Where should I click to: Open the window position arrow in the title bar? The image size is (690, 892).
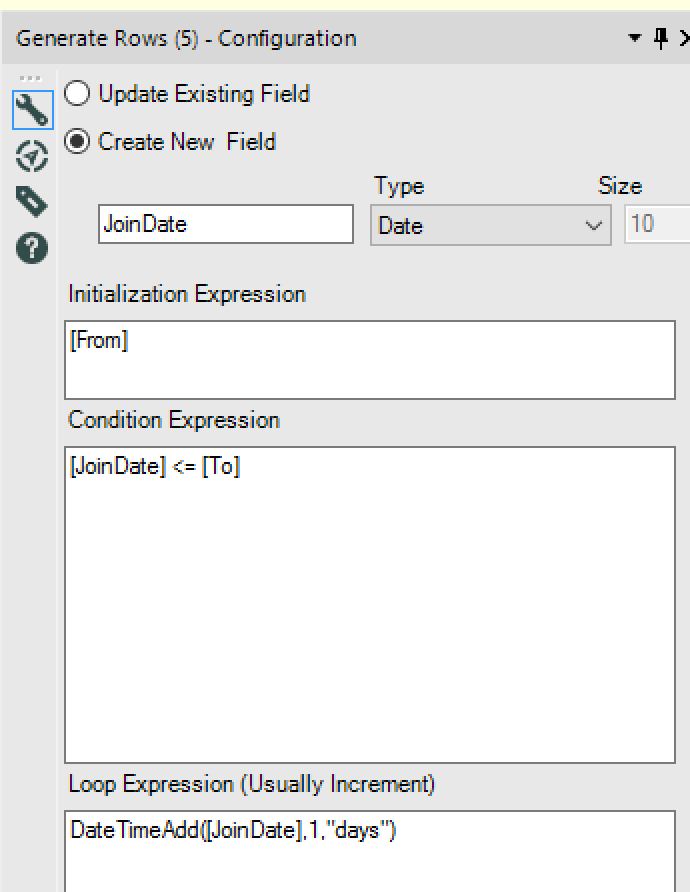point(634,38)
